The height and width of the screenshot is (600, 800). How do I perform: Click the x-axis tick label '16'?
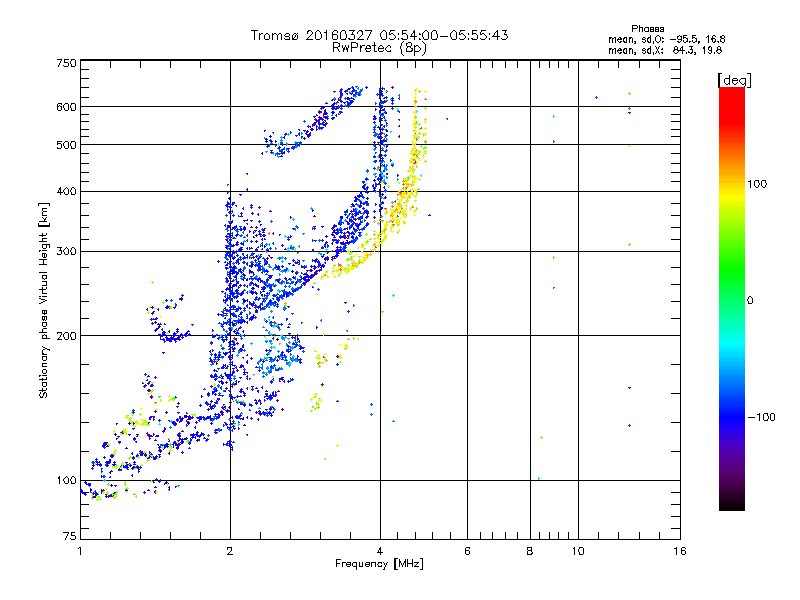tap(680, 551)
